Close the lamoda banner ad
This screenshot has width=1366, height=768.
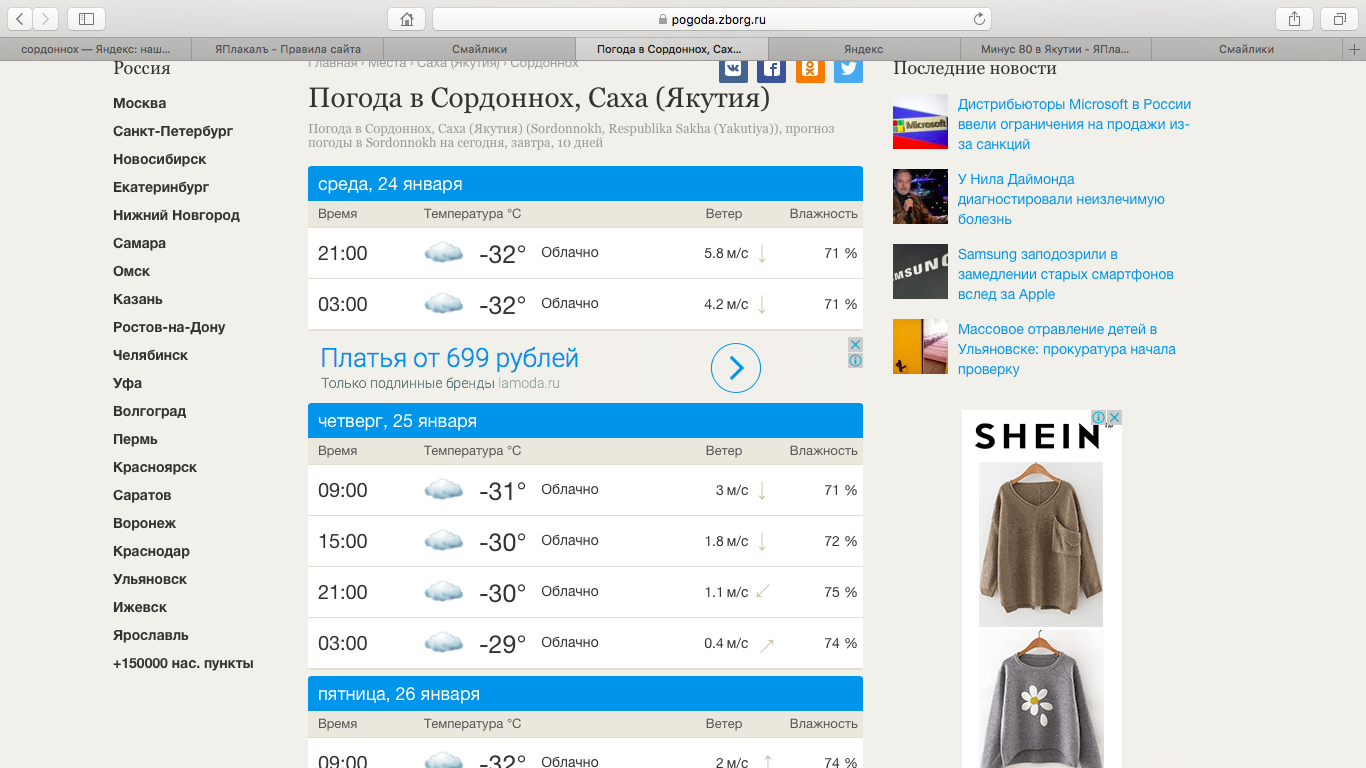[x=855, y=344]
